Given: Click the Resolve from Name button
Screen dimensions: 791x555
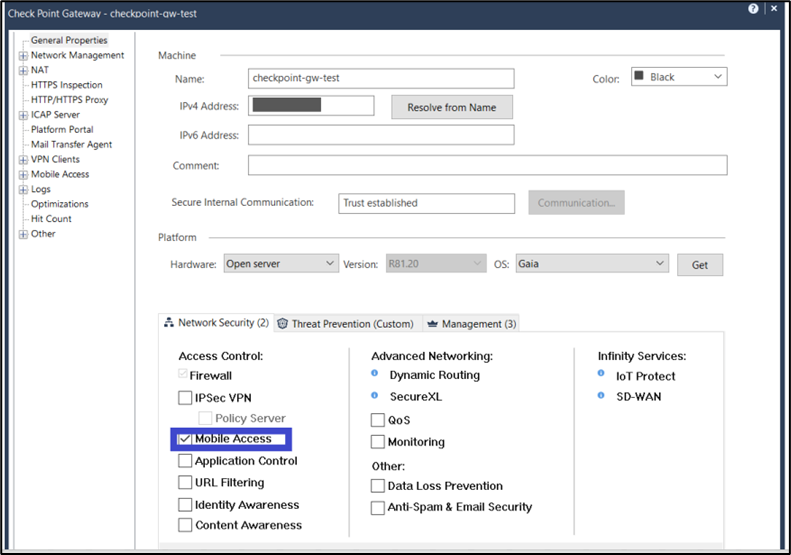Looking at the screenshot, I should pyautogui.click(x=451, y=107).
